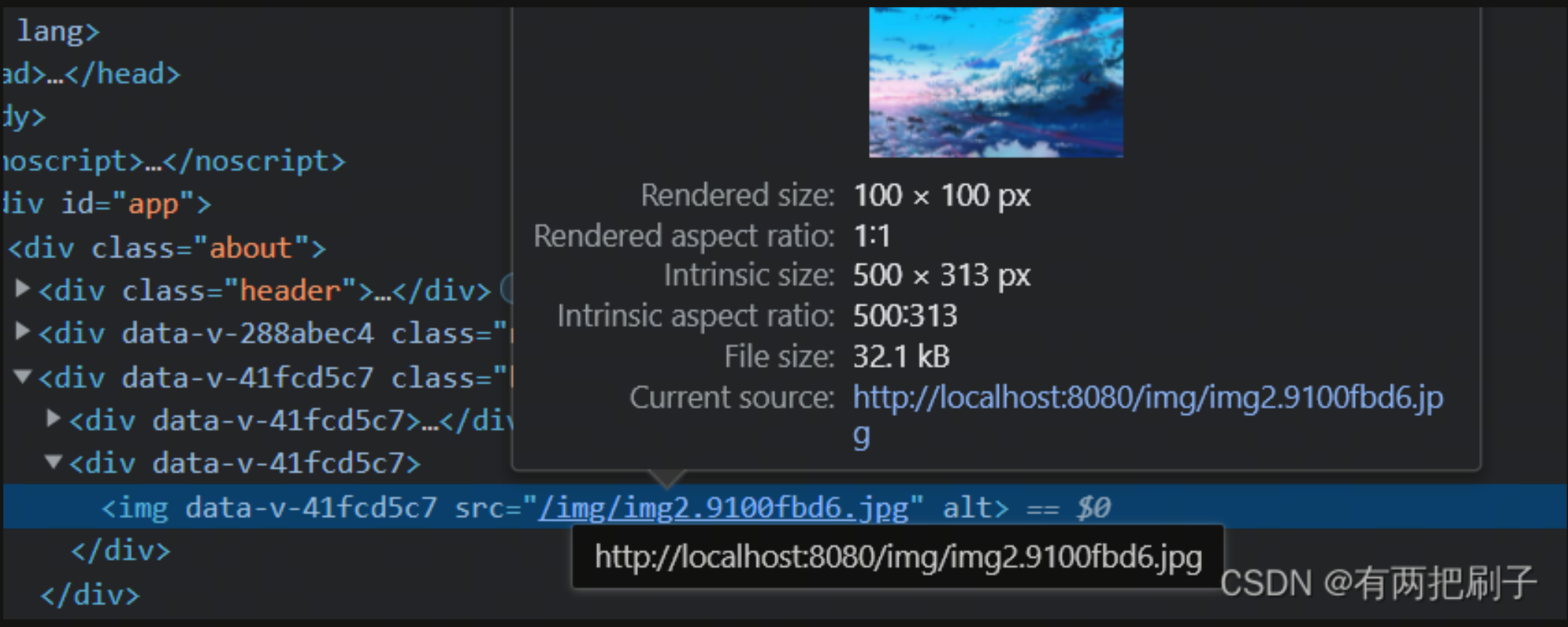Select the div id="app" row

click(x=106, y=203)
